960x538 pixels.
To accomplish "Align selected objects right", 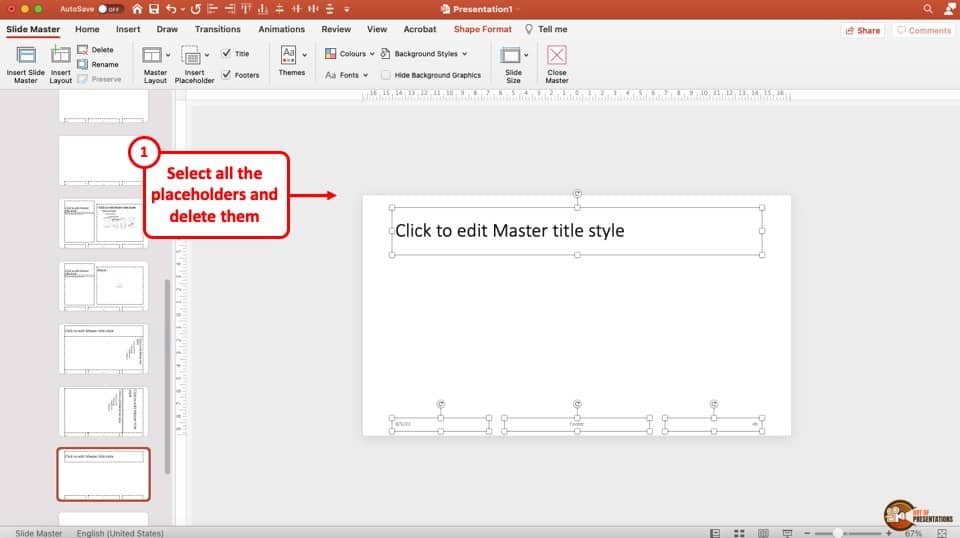I will [x=230, y=9].
